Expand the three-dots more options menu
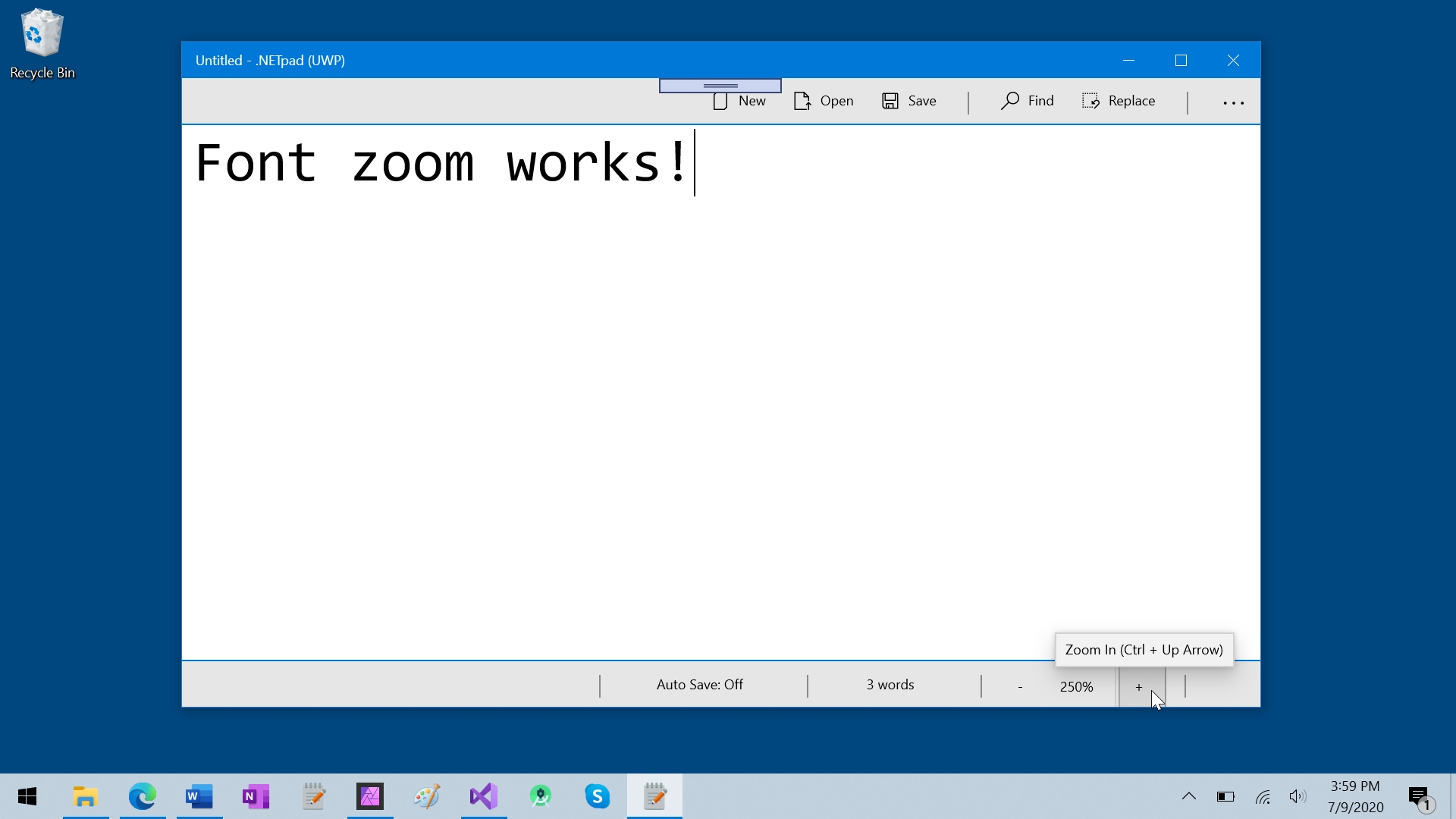The height and width of the screenshot is (819, 1456). (1233, 102)
